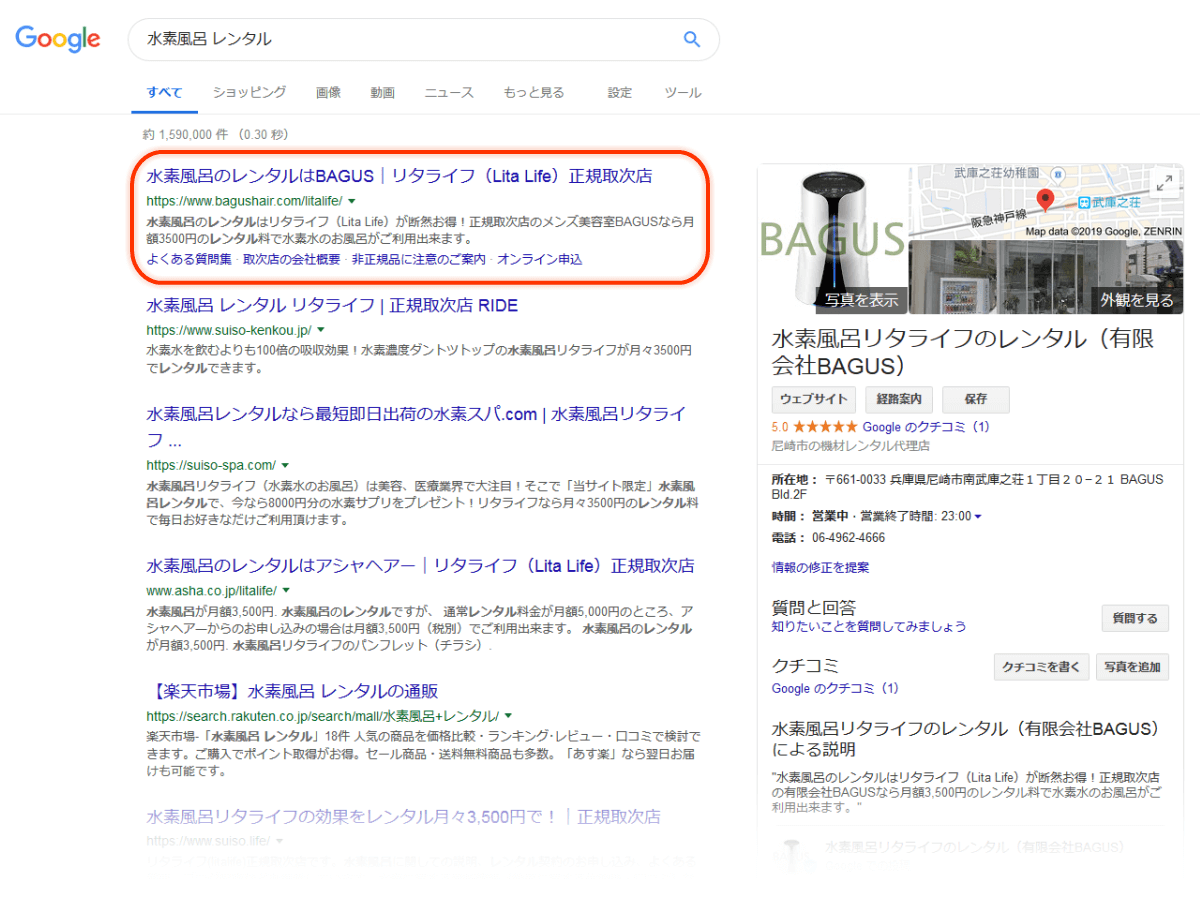Click the 保存 save button
This screenshot has width=1200, height=900.
pyautogui.click(x=976, y=399)
